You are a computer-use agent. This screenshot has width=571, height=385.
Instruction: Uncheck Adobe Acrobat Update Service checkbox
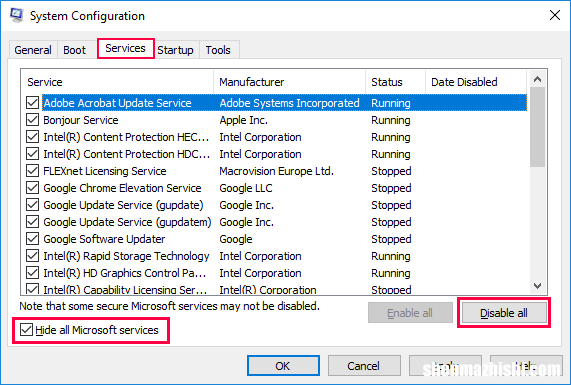32,103
